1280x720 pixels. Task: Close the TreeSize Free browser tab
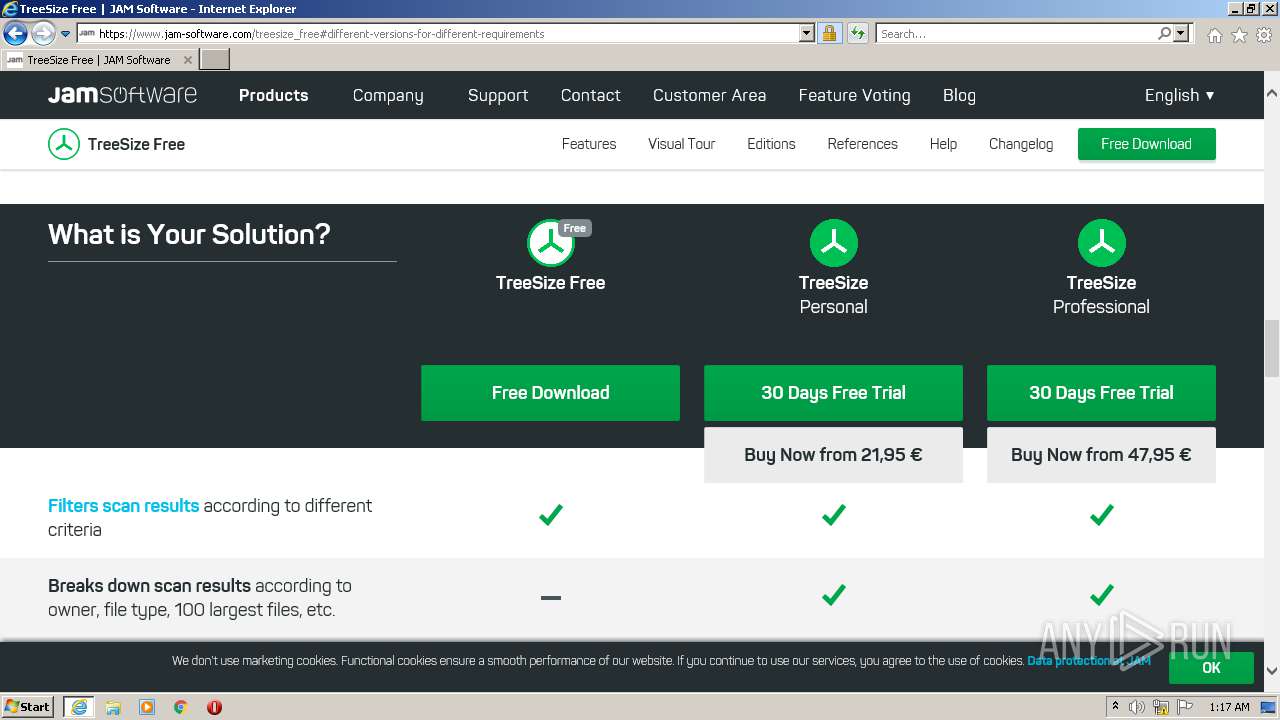(188, 60)
